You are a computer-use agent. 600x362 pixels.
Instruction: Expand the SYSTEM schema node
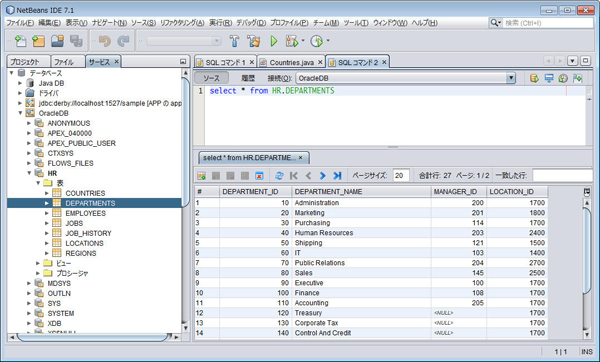pyautogui.click(x=29, y=313)
